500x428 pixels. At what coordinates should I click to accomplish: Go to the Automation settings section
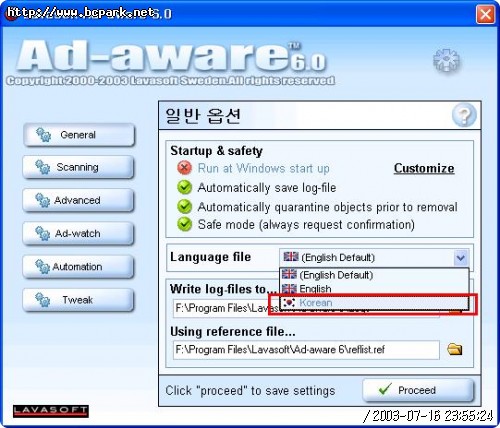pos(78,267)
